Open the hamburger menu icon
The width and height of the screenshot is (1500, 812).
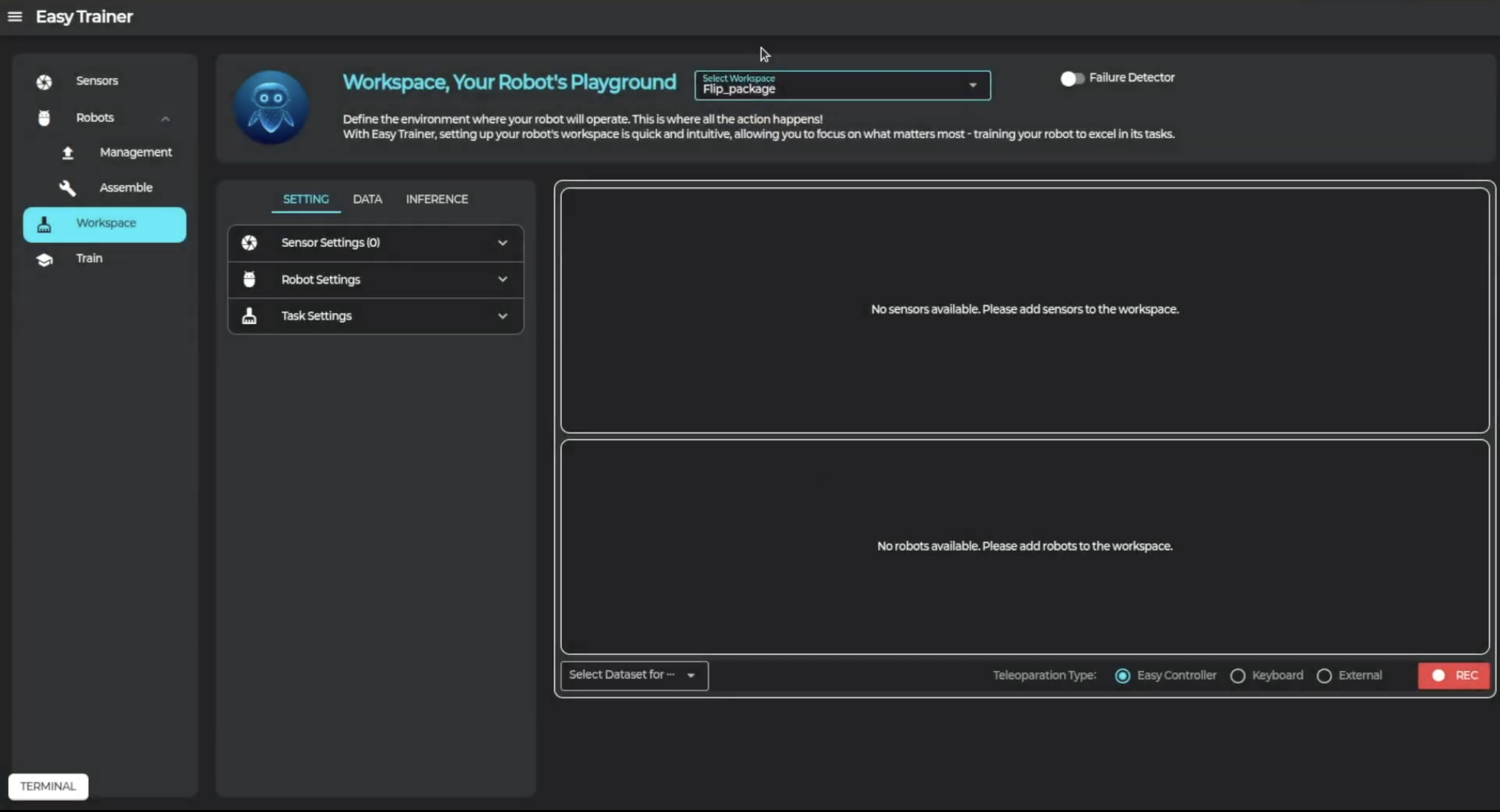coord(15,17)
